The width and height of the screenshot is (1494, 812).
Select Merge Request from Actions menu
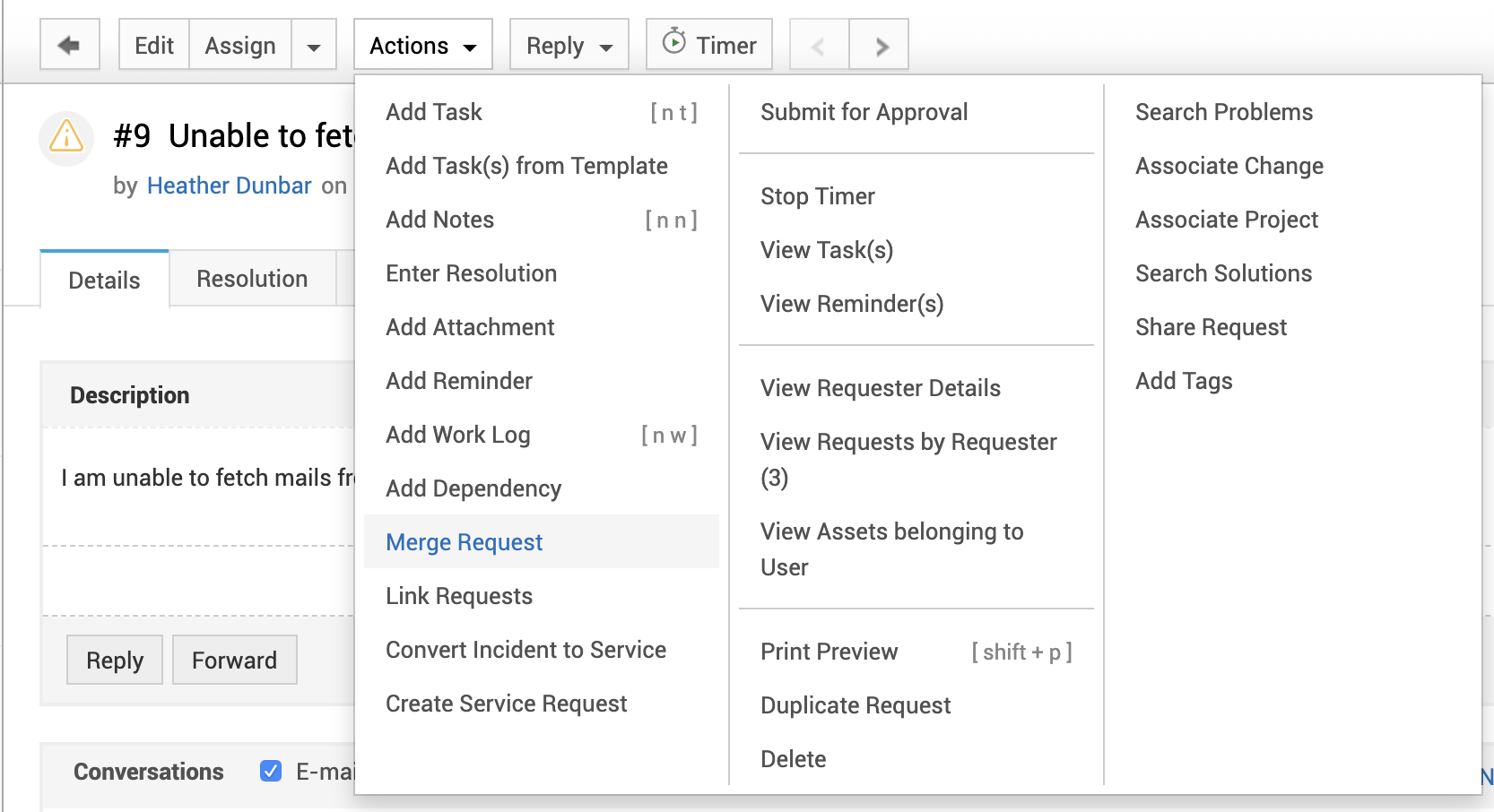click(x=464, y=542)
